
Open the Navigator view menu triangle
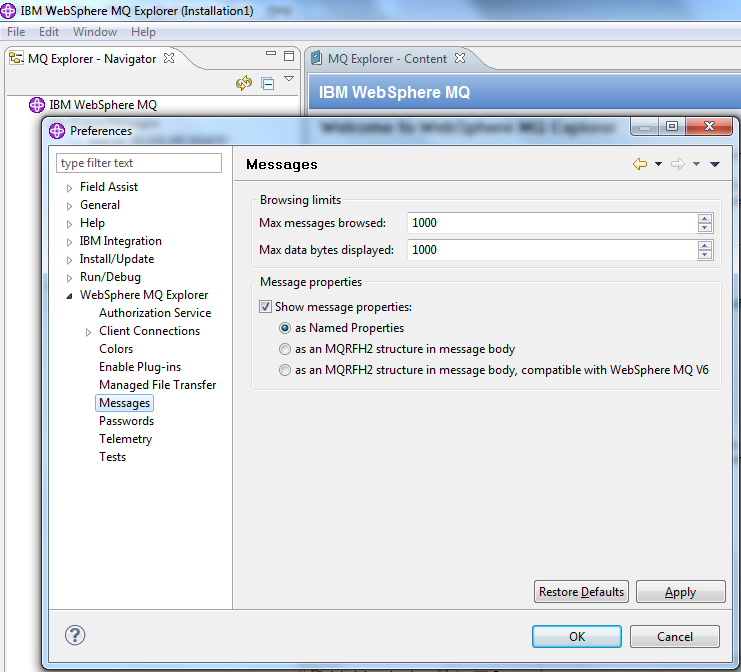[289, 79]
